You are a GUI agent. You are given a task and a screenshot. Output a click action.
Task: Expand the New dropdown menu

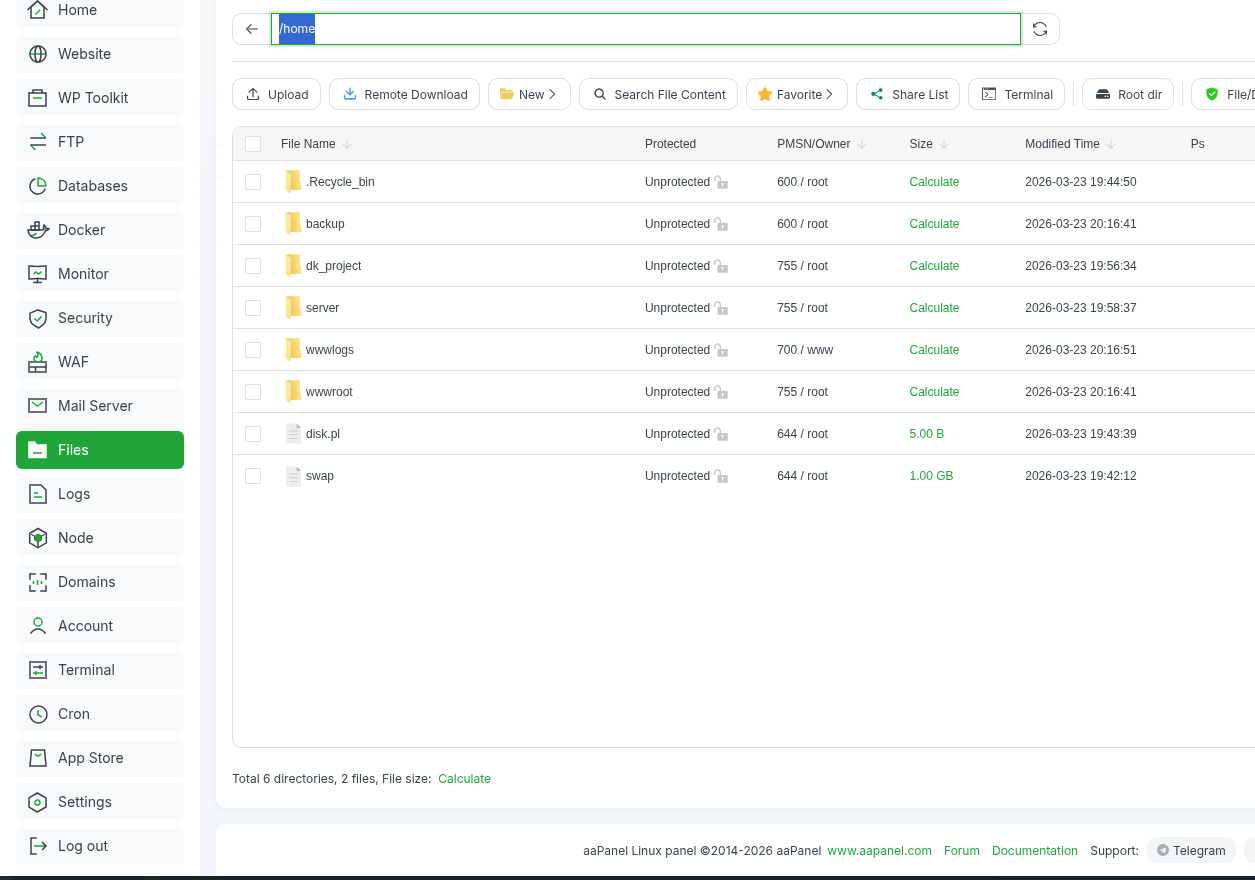pos(529,94)
